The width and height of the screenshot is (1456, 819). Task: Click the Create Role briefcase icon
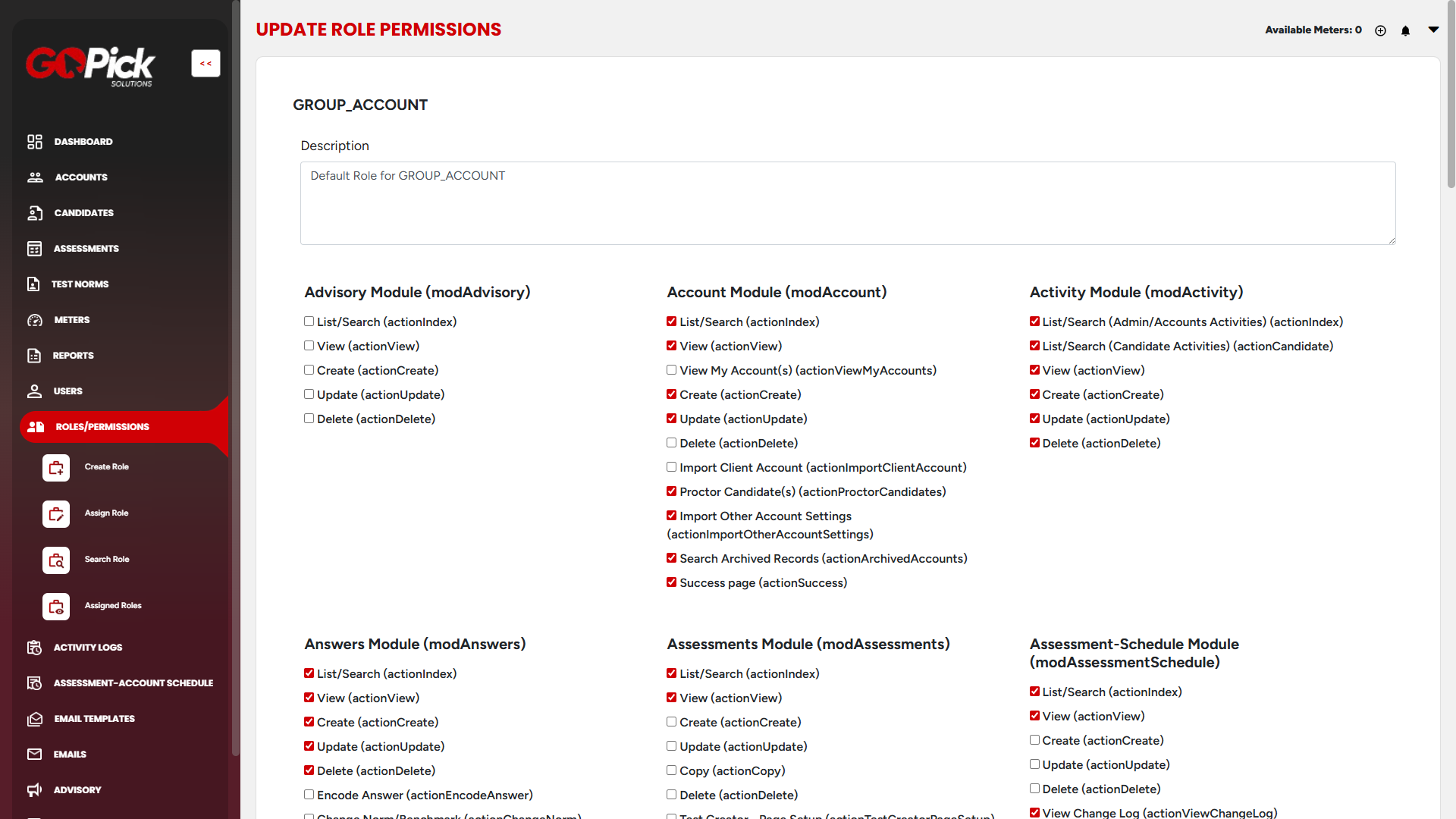coord(56,468)
